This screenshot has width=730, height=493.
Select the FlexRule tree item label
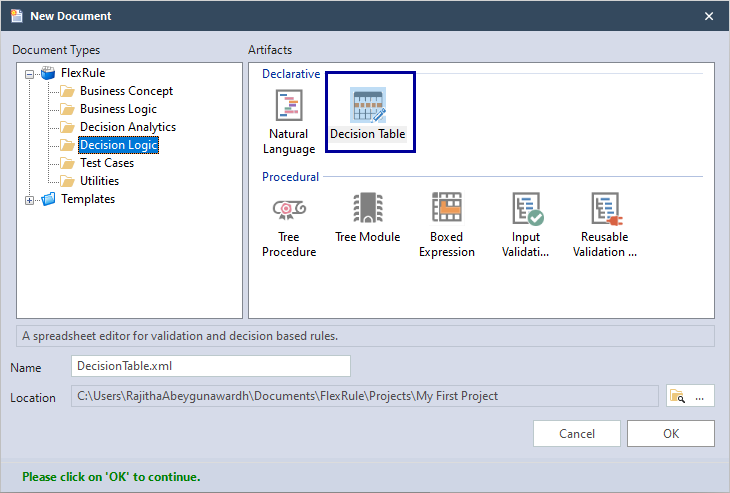coord(83,73)
